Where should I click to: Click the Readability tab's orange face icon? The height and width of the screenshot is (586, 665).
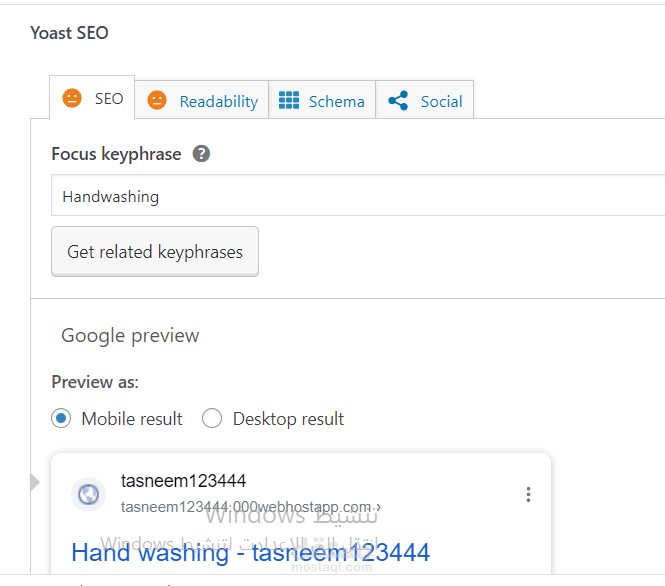tap(157, 101)
